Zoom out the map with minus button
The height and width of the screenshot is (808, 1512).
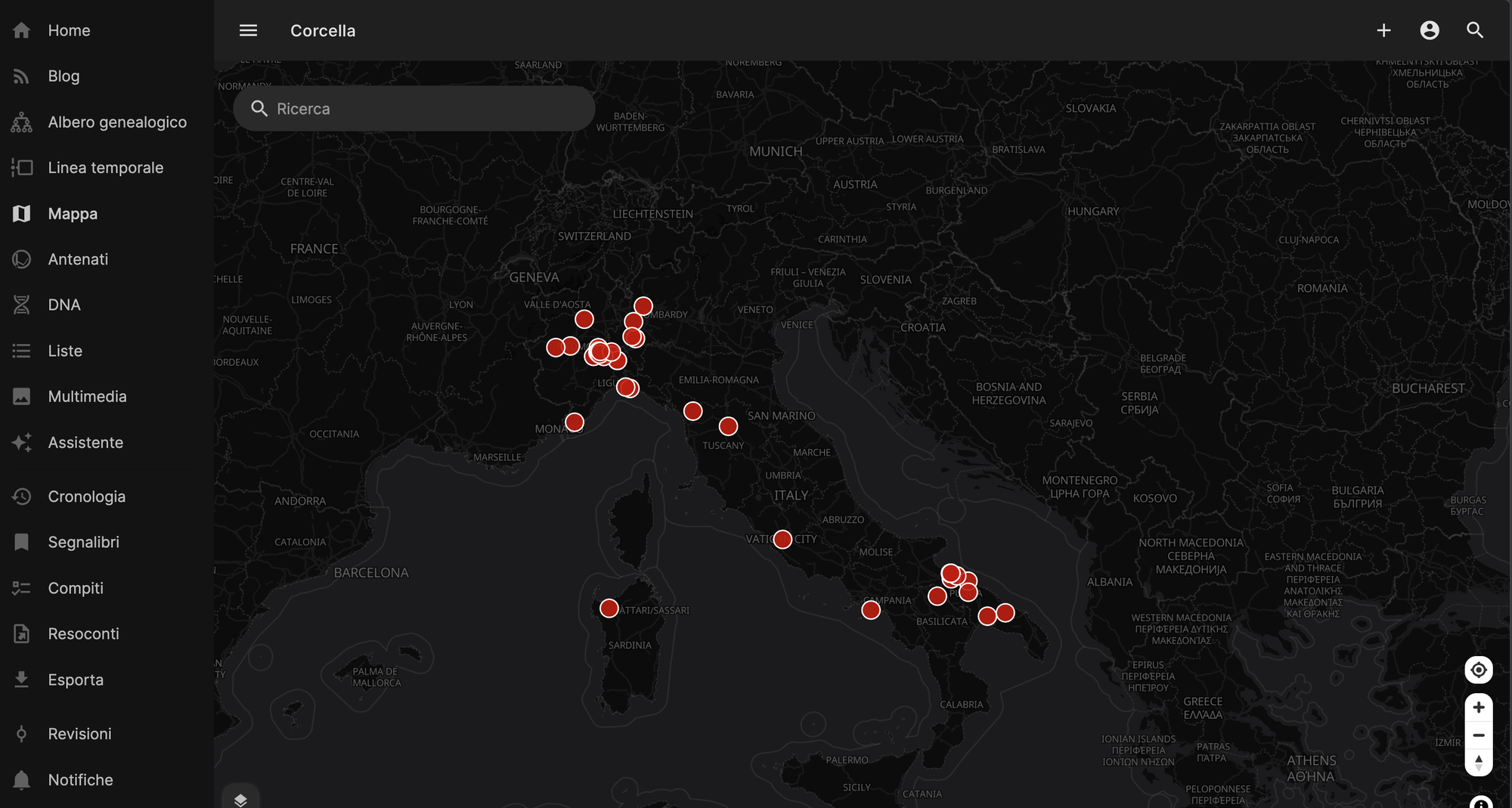pyautogui.click(x=1479, y=735)
